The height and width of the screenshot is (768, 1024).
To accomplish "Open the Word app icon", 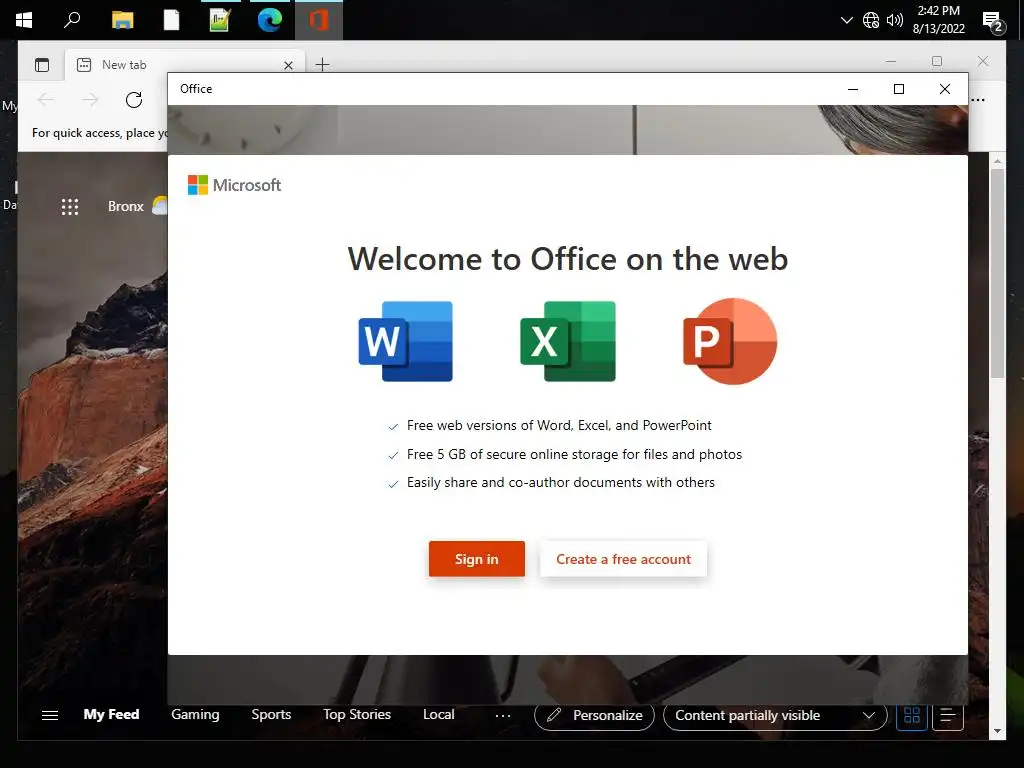I will 406,341.
